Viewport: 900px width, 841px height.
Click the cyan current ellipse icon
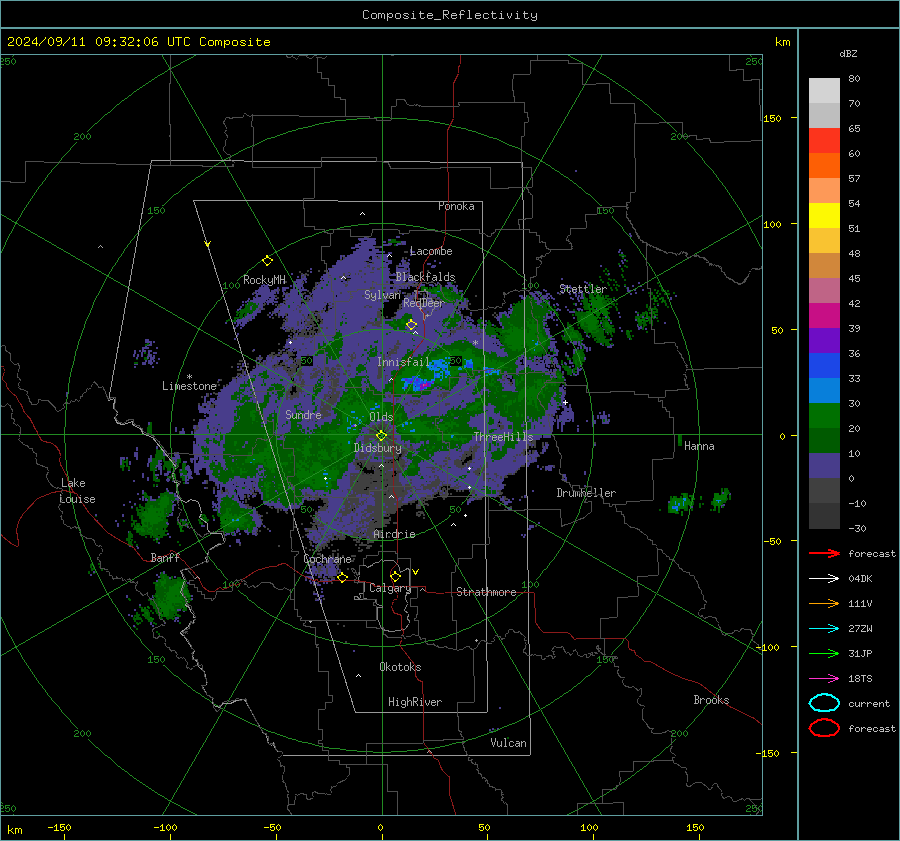[824, 703]
